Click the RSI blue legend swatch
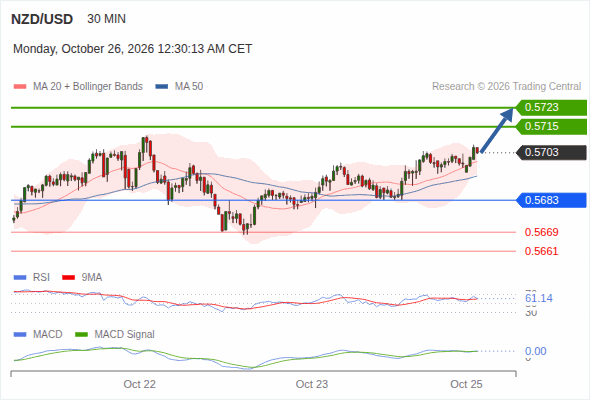Viewport: 590px width, 400px height. tap(20, 278)
